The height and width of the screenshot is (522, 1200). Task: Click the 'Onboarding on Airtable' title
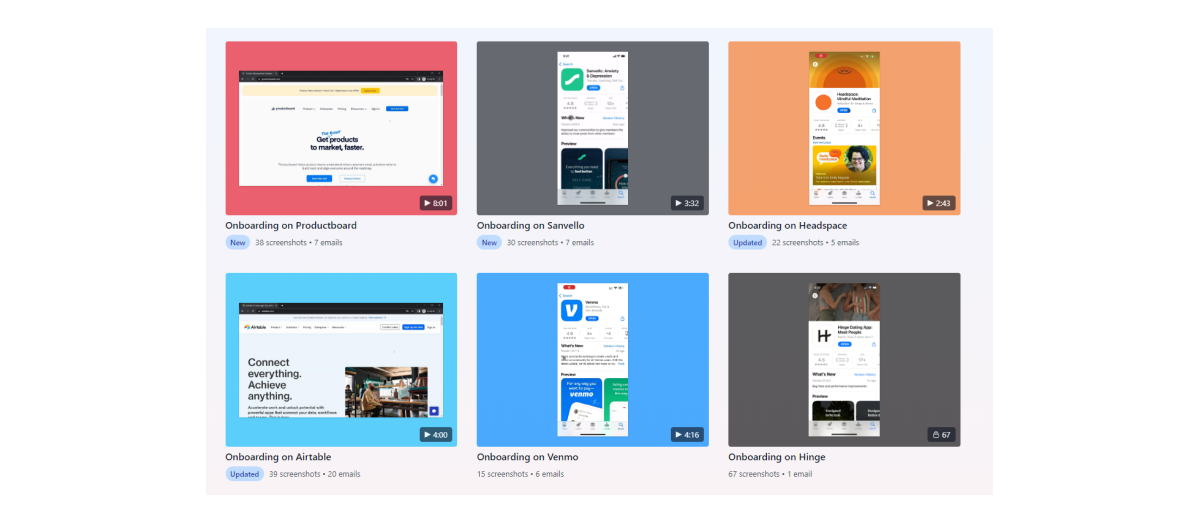point(278,457)
